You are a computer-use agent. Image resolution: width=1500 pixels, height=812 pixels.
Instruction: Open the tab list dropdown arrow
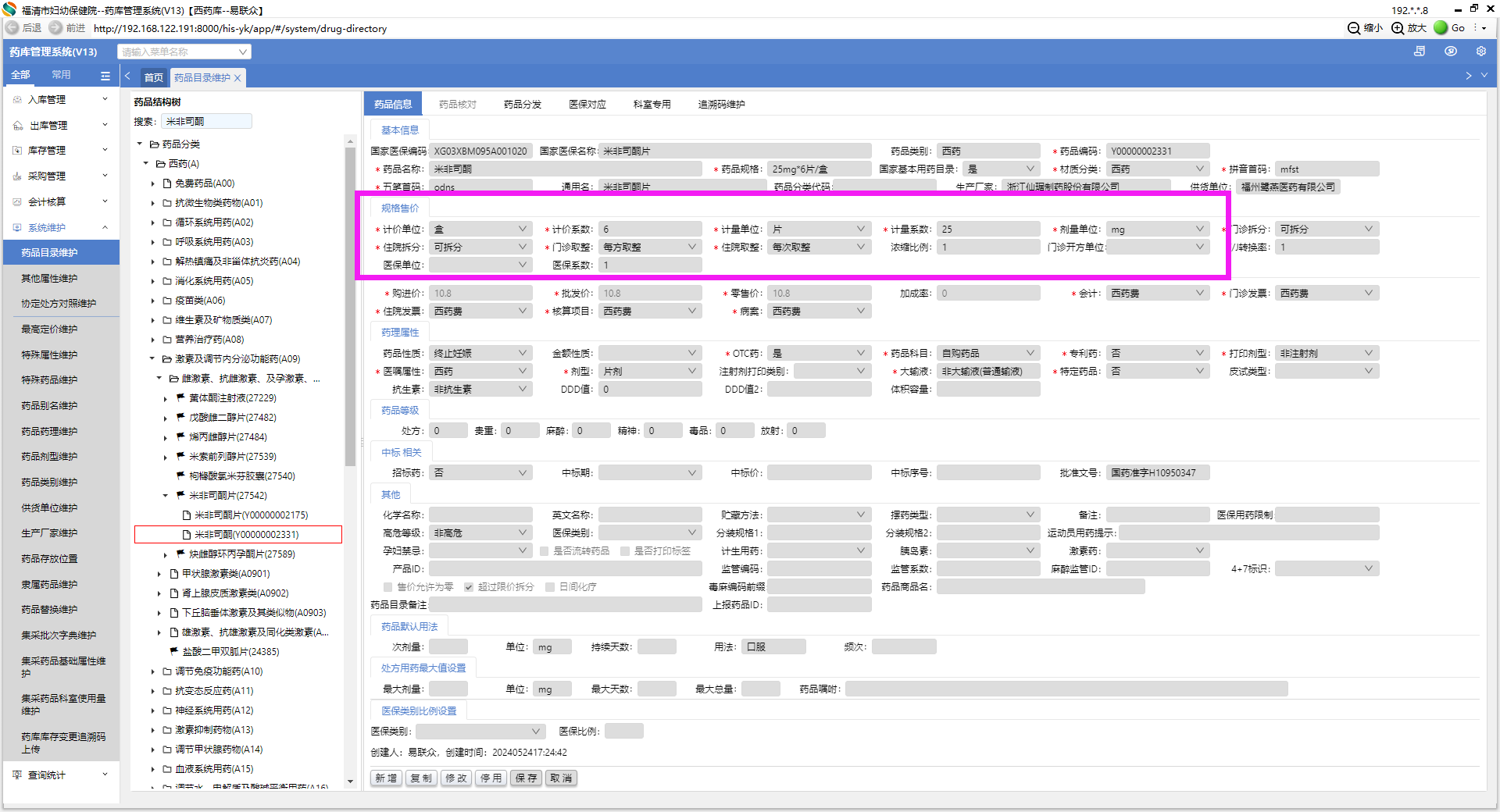click(1484, 76)
